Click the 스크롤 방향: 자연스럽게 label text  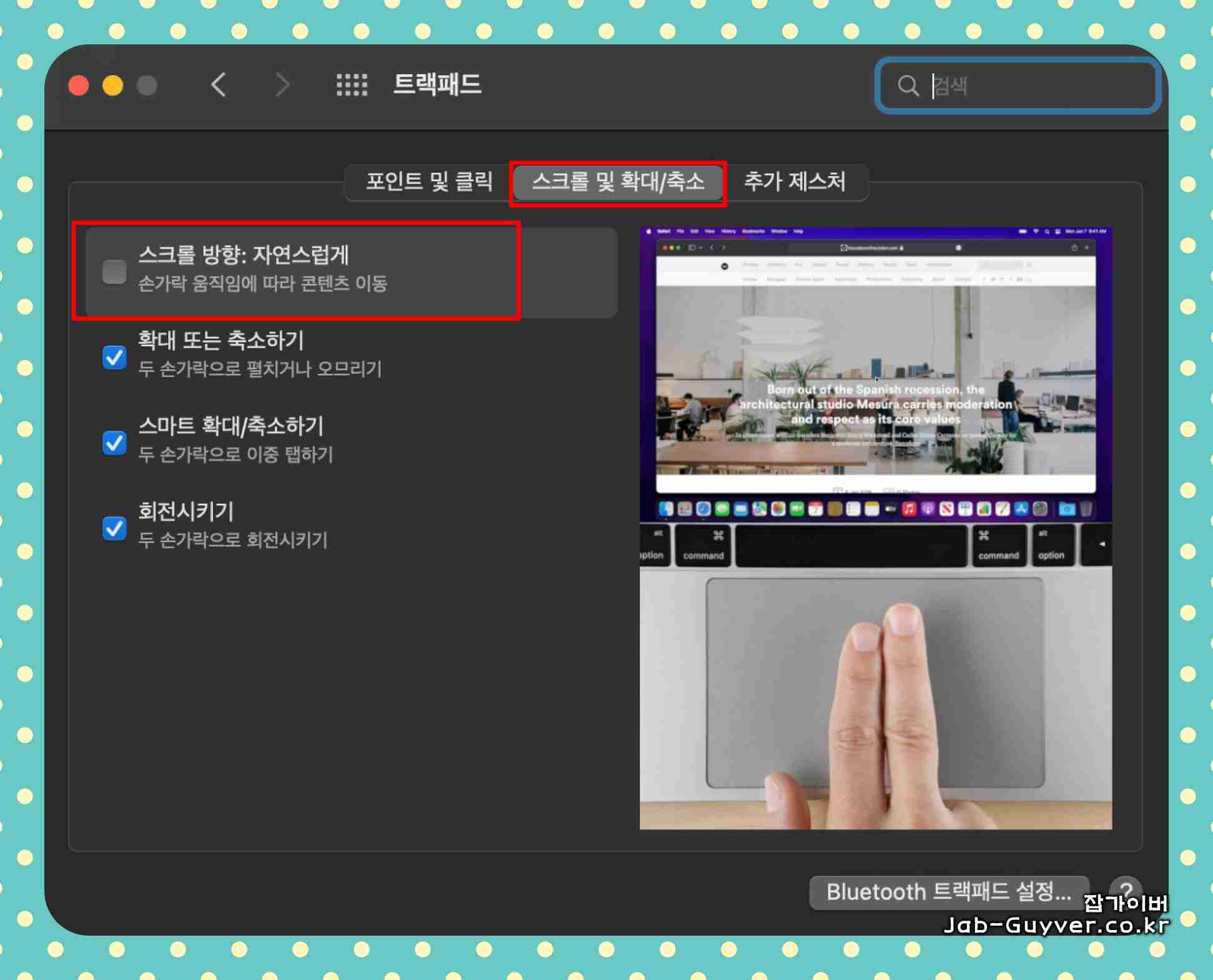(x=244, y=255)
